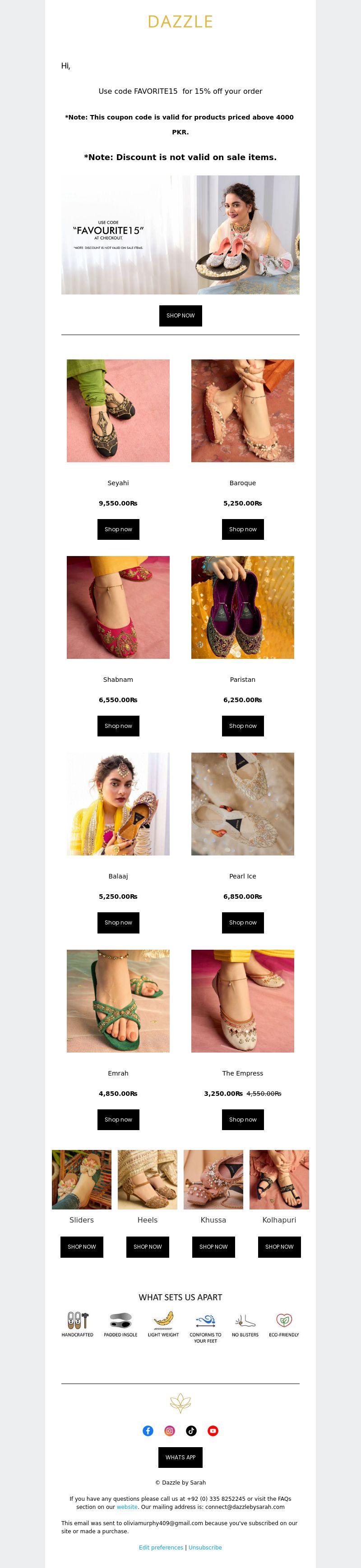Open the YouTube social icon
The width and height of the screenshot is (361, 1568).
[x=213, y=1430]
